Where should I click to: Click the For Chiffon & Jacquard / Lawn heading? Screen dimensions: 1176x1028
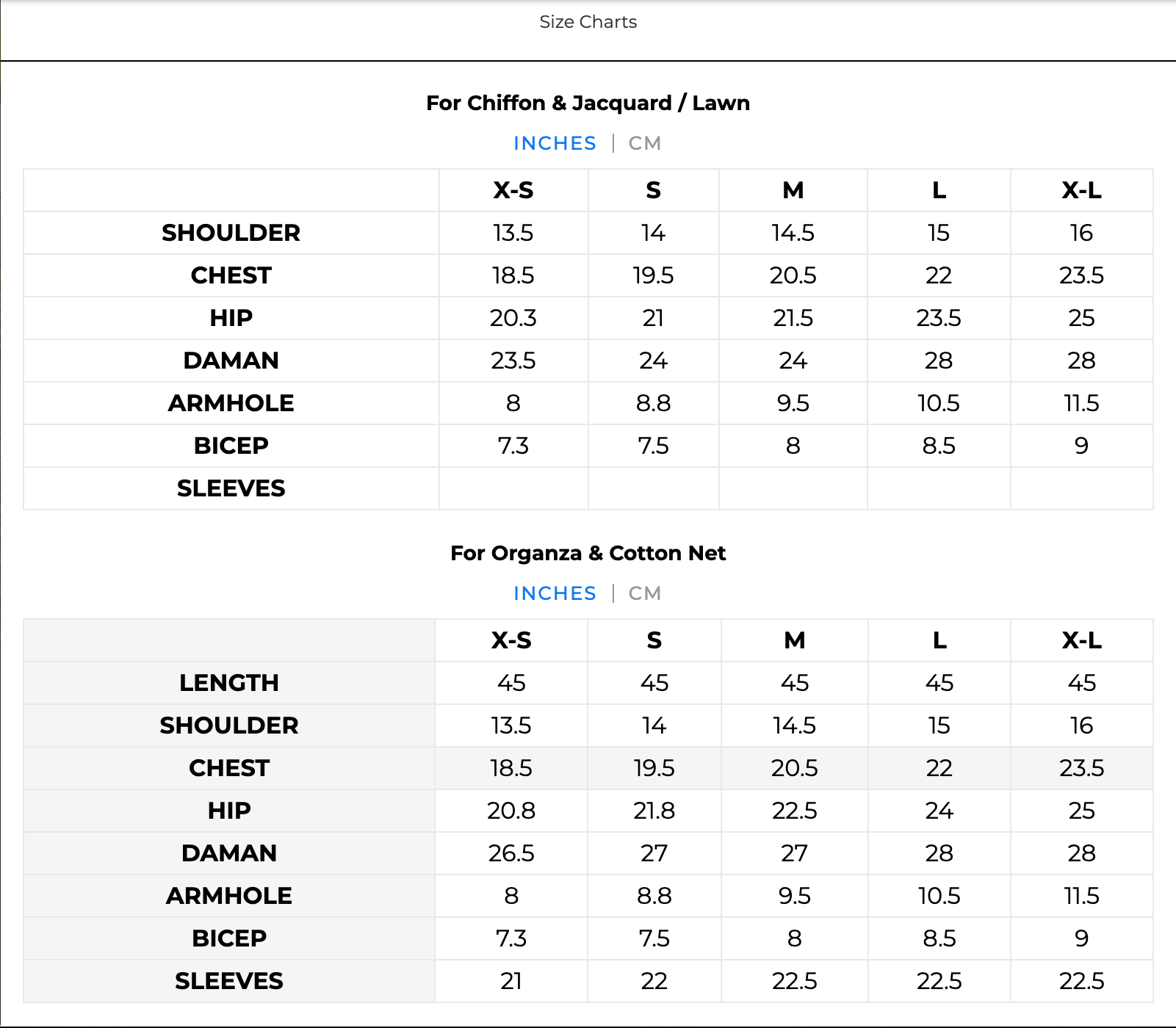[588, 103]
